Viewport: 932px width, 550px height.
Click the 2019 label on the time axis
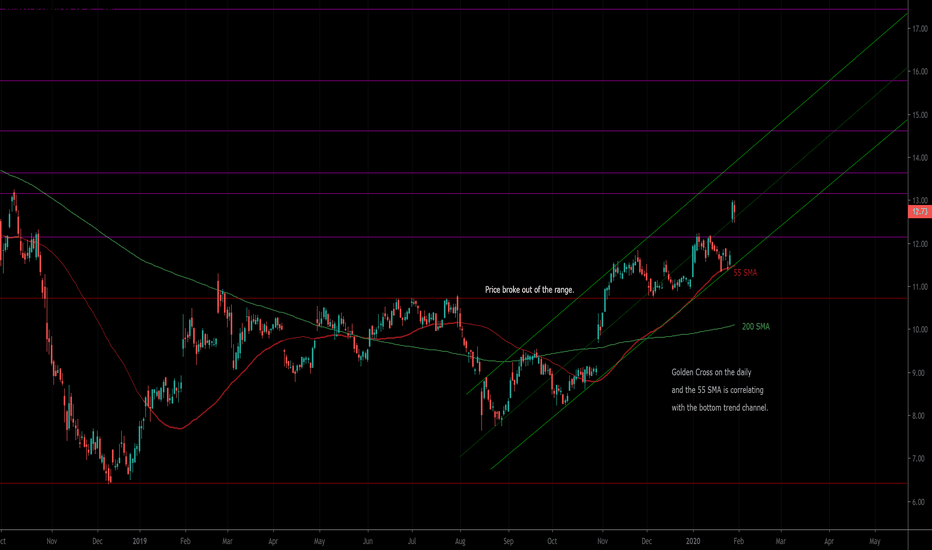[x=140, y=541]
